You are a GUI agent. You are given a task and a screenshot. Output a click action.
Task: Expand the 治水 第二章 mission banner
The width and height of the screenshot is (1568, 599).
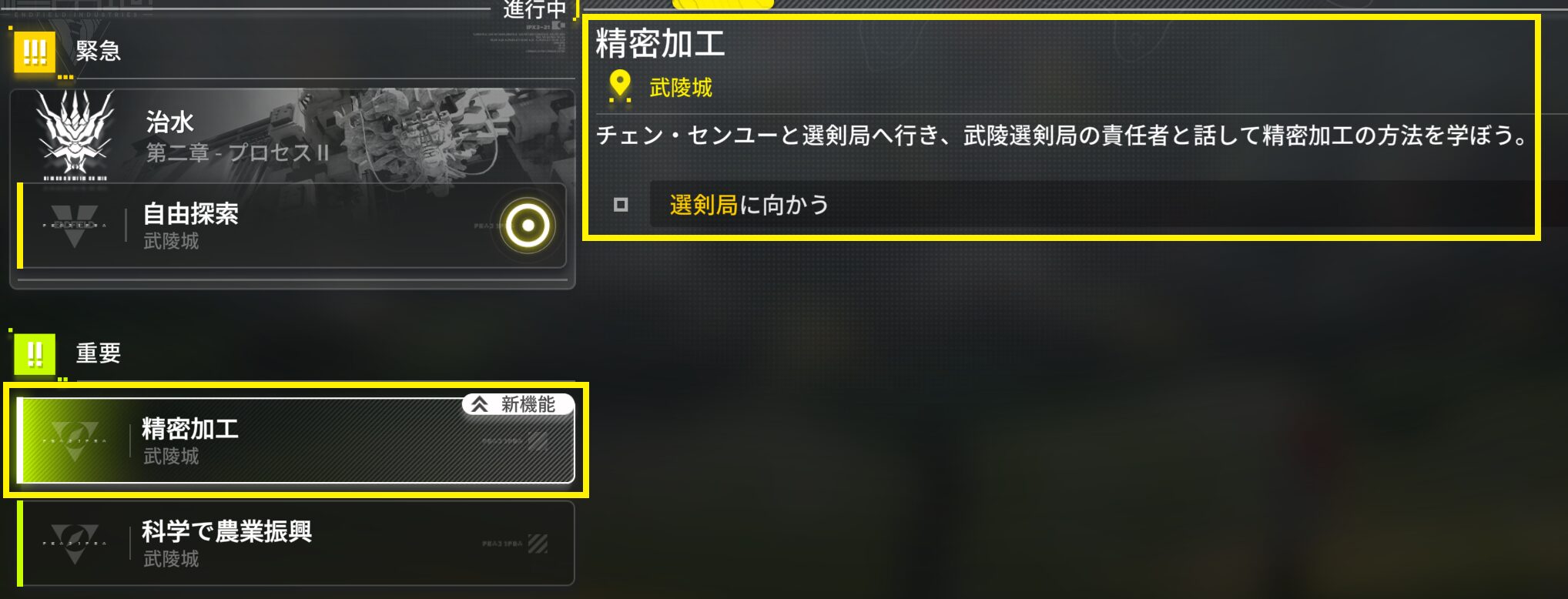click(293, 136)
